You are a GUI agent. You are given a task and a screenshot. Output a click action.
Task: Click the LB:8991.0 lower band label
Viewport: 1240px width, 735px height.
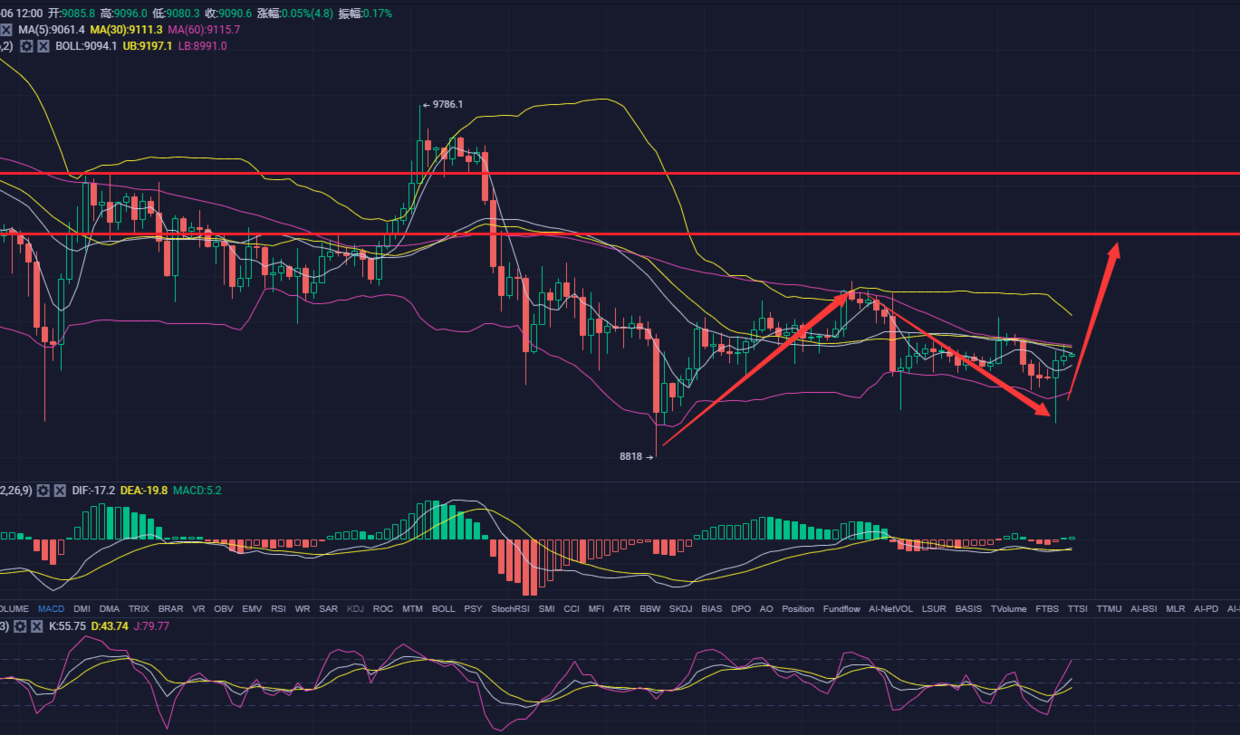202,46
